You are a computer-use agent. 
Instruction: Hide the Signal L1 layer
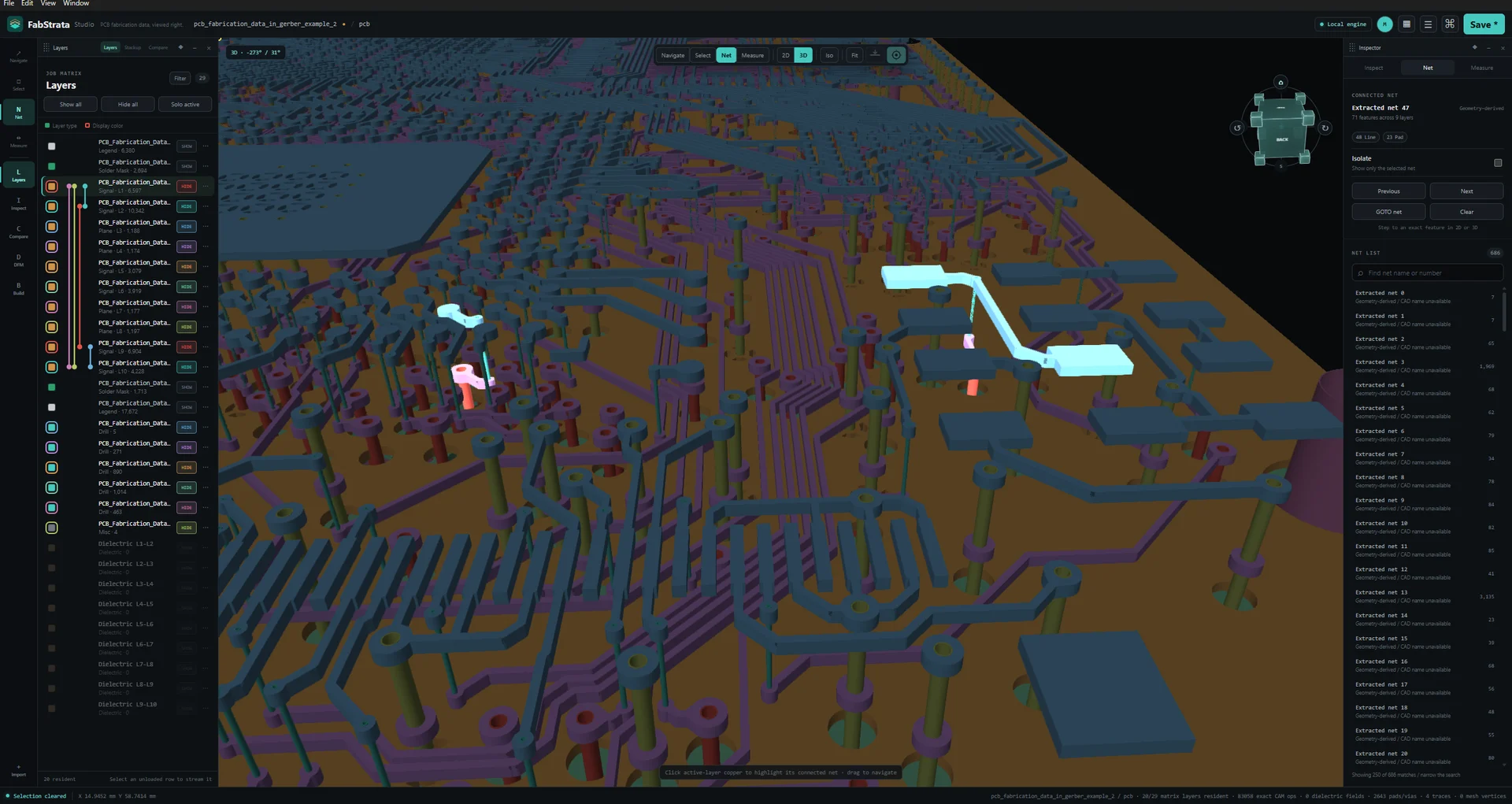[x=187, y=187]
